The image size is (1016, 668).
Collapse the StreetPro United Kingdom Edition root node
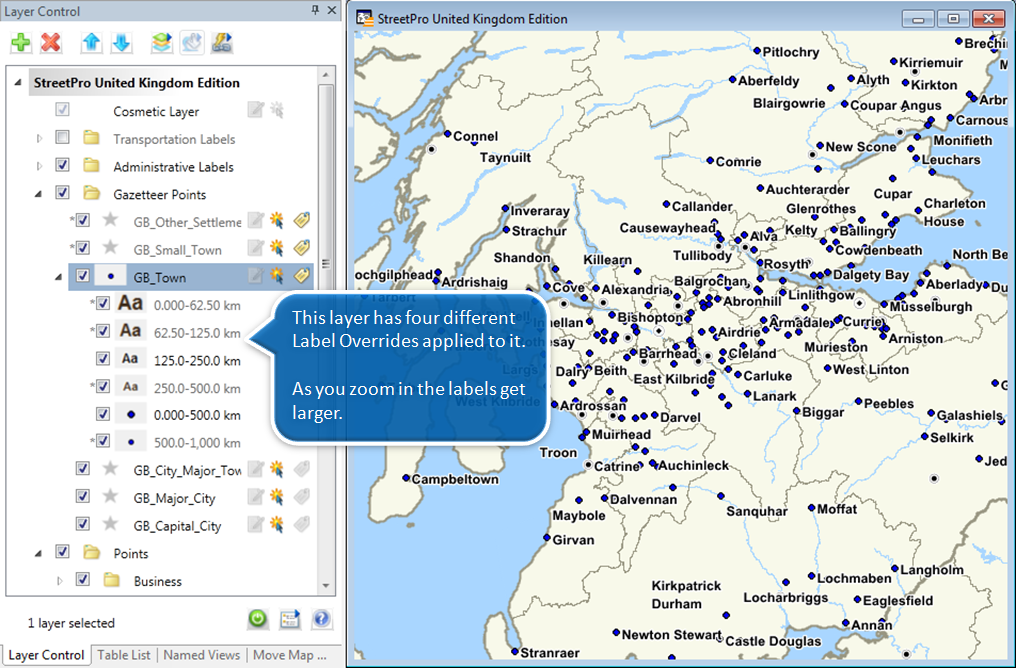(x=18, y=82)
